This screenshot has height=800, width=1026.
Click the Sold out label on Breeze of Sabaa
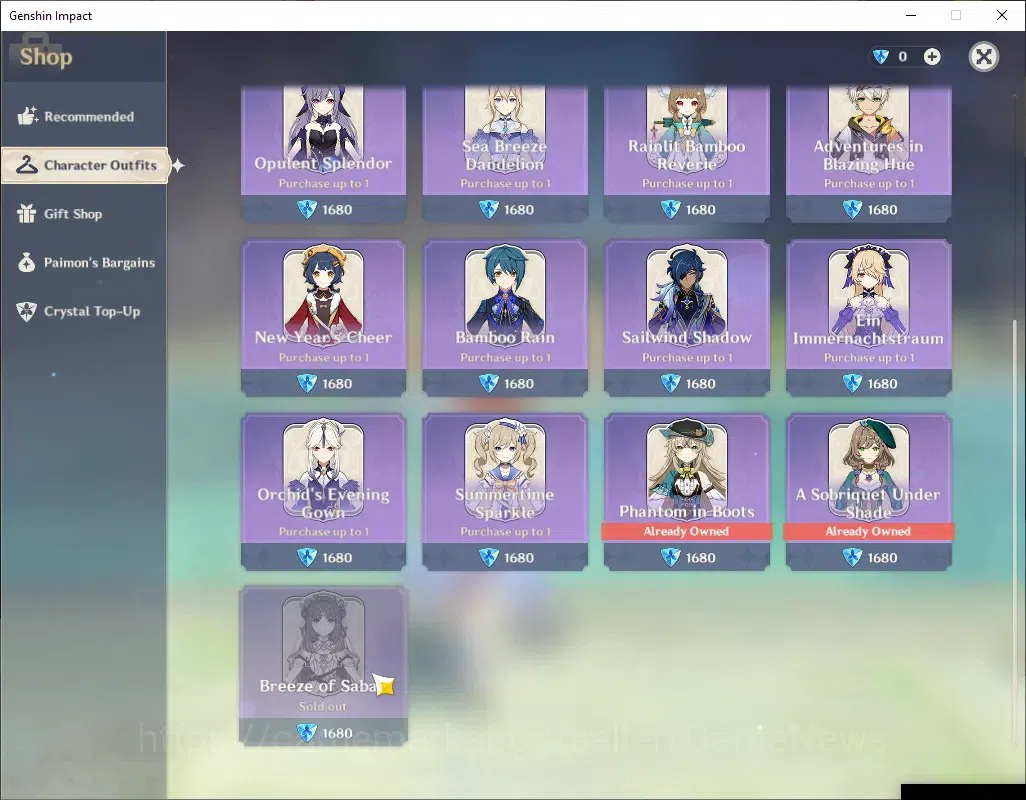323,706
